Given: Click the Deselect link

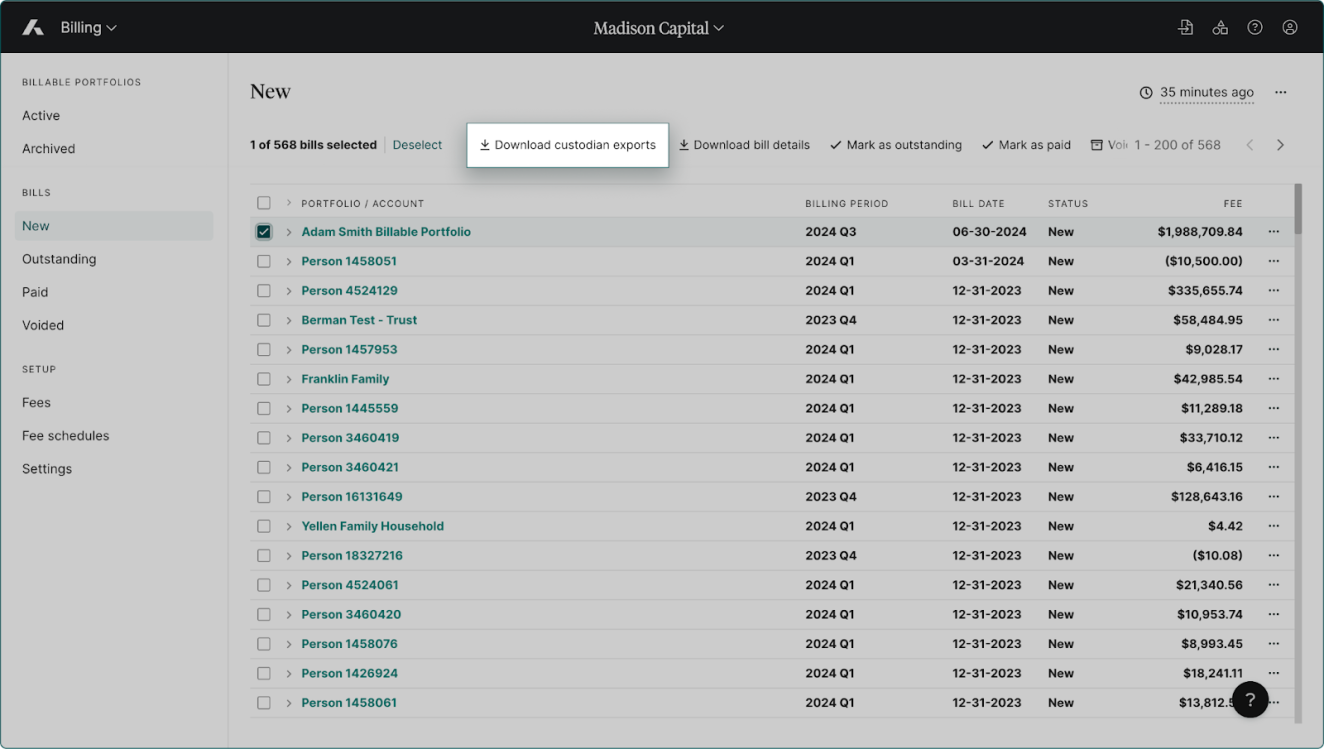Looking at the screenshot, I should click(417, 145).
